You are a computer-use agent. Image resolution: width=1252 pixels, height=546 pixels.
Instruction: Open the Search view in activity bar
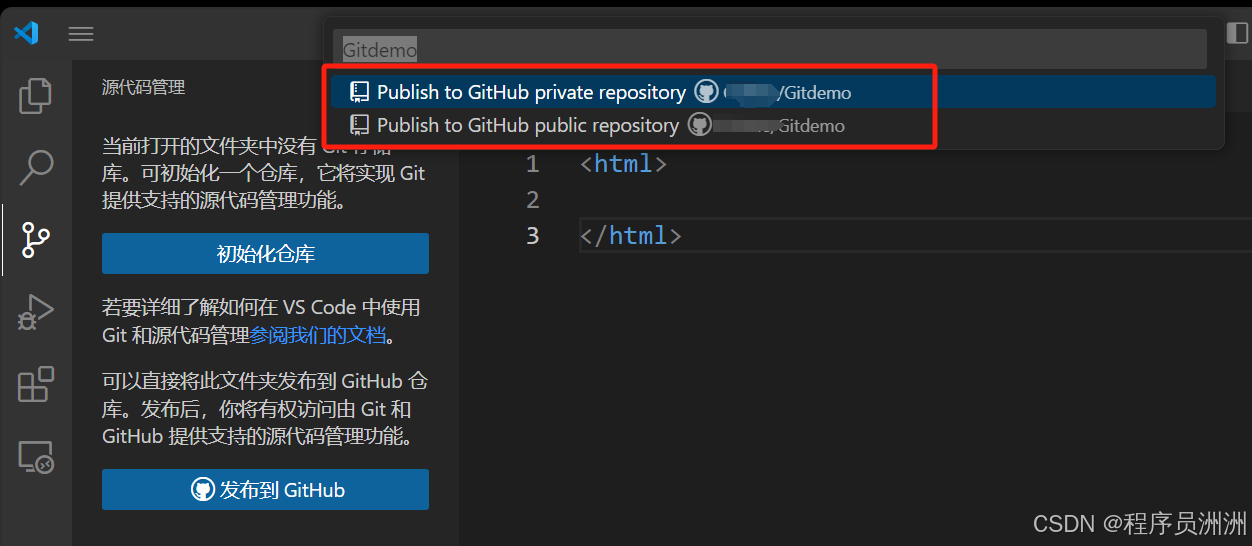point(36,167)
